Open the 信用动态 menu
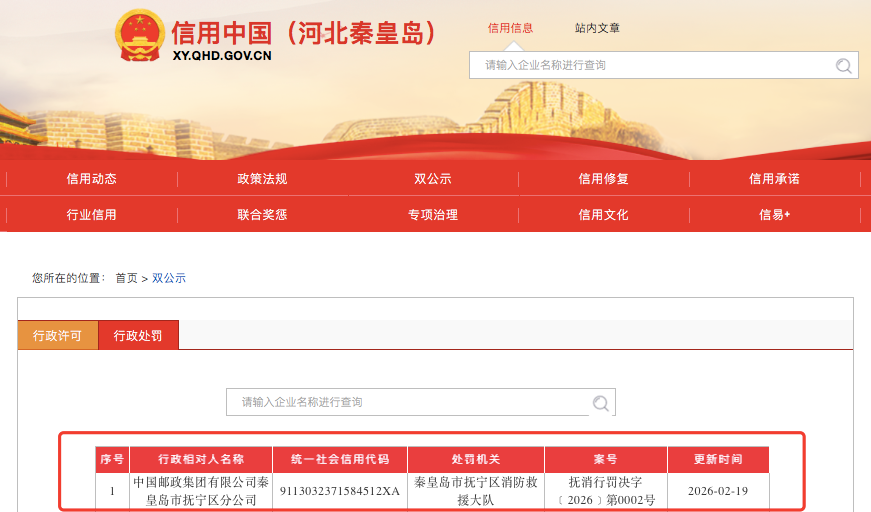 click(91, 179)
